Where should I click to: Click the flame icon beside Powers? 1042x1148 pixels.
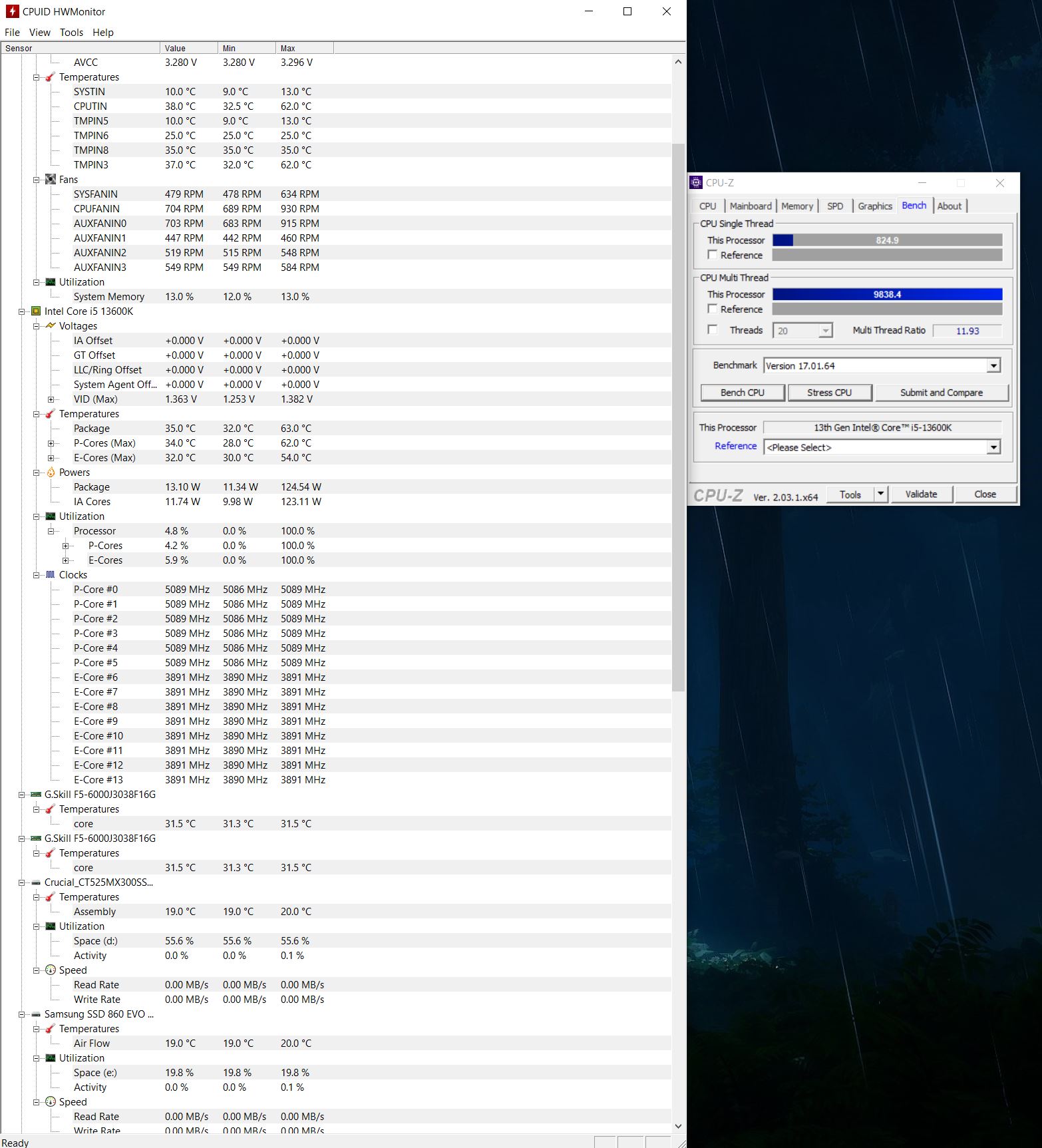tap(51, 473)
